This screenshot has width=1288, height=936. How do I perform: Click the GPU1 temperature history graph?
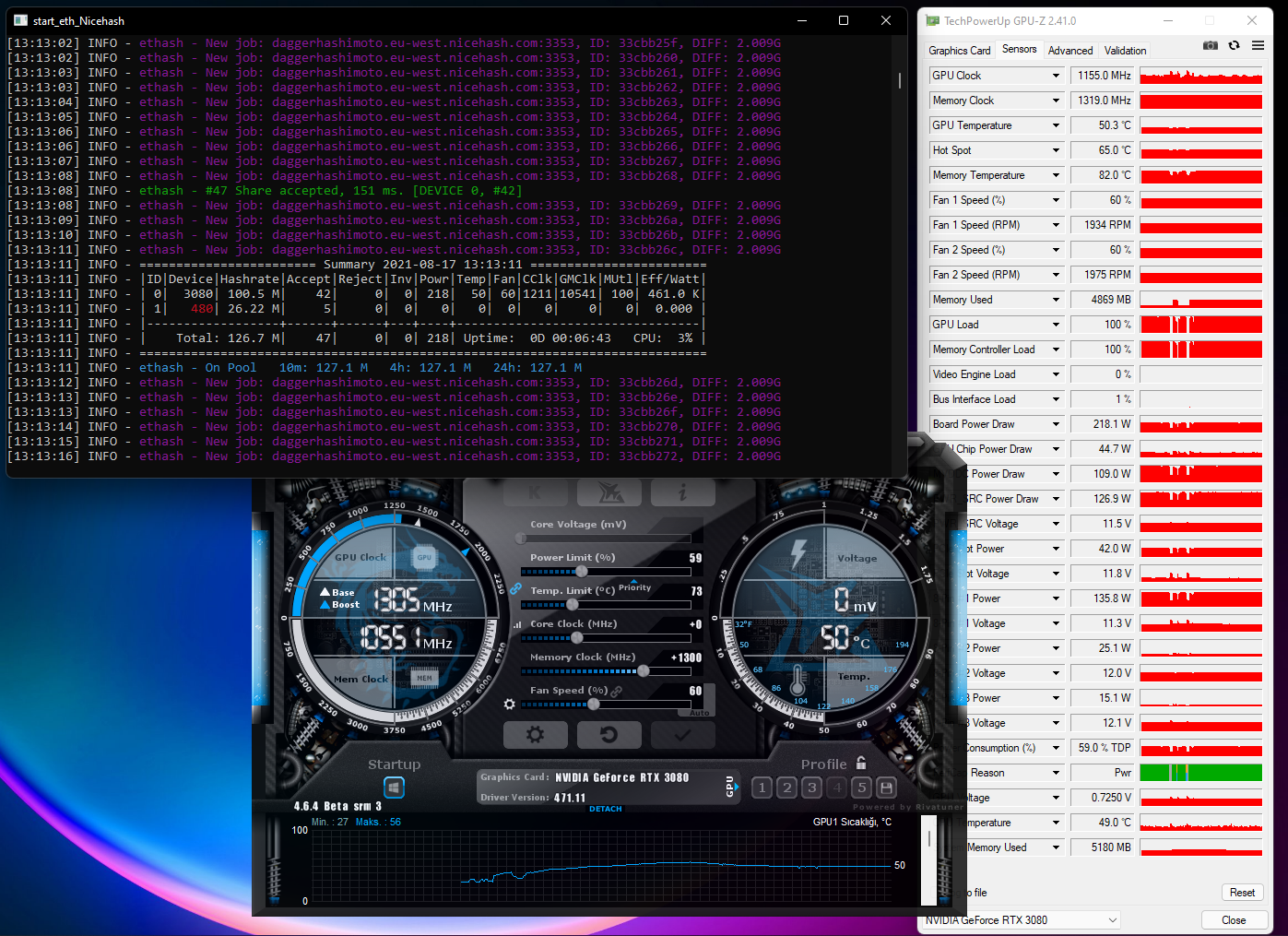(x=601, y=865)
